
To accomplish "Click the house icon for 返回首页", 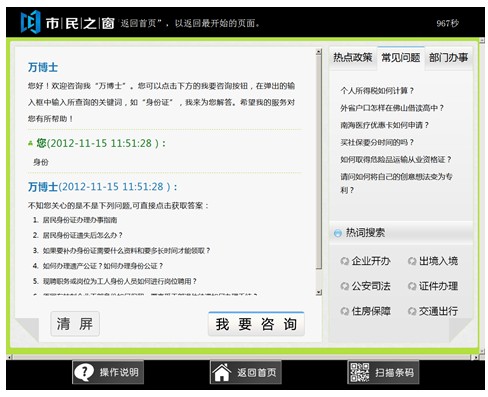I will [222, 372].
